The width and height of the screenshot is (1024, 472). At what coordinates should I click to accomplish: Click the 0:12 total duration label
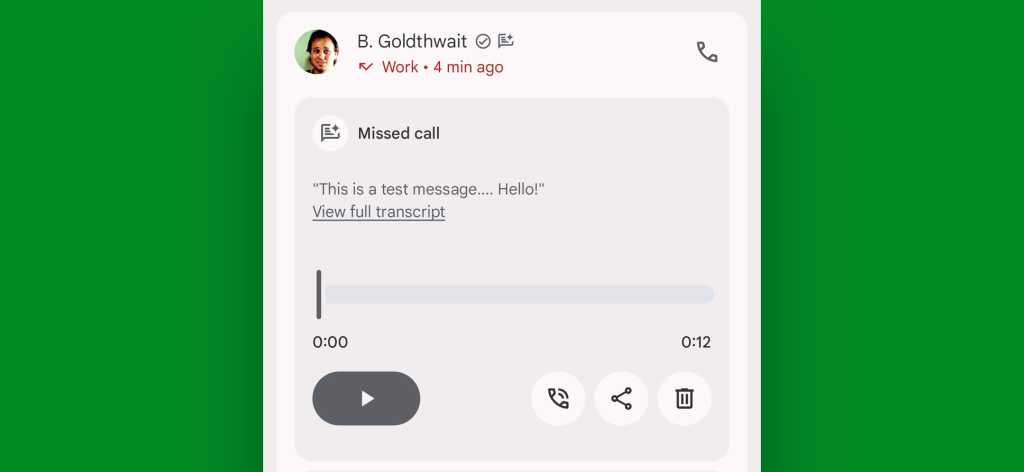pos(696,343)
